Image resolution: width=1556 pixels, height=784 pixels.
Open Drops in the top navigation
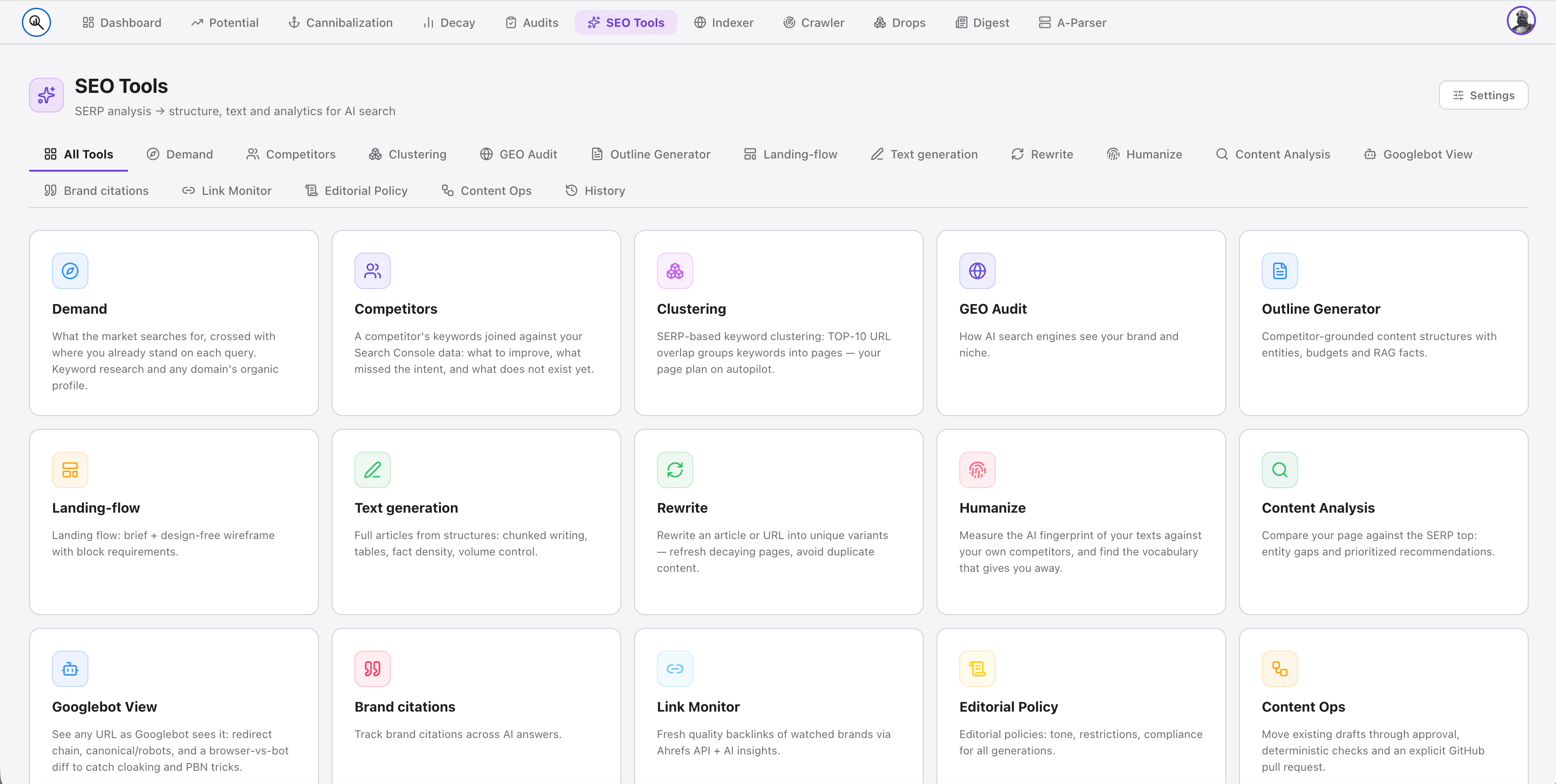pos(900,22)
